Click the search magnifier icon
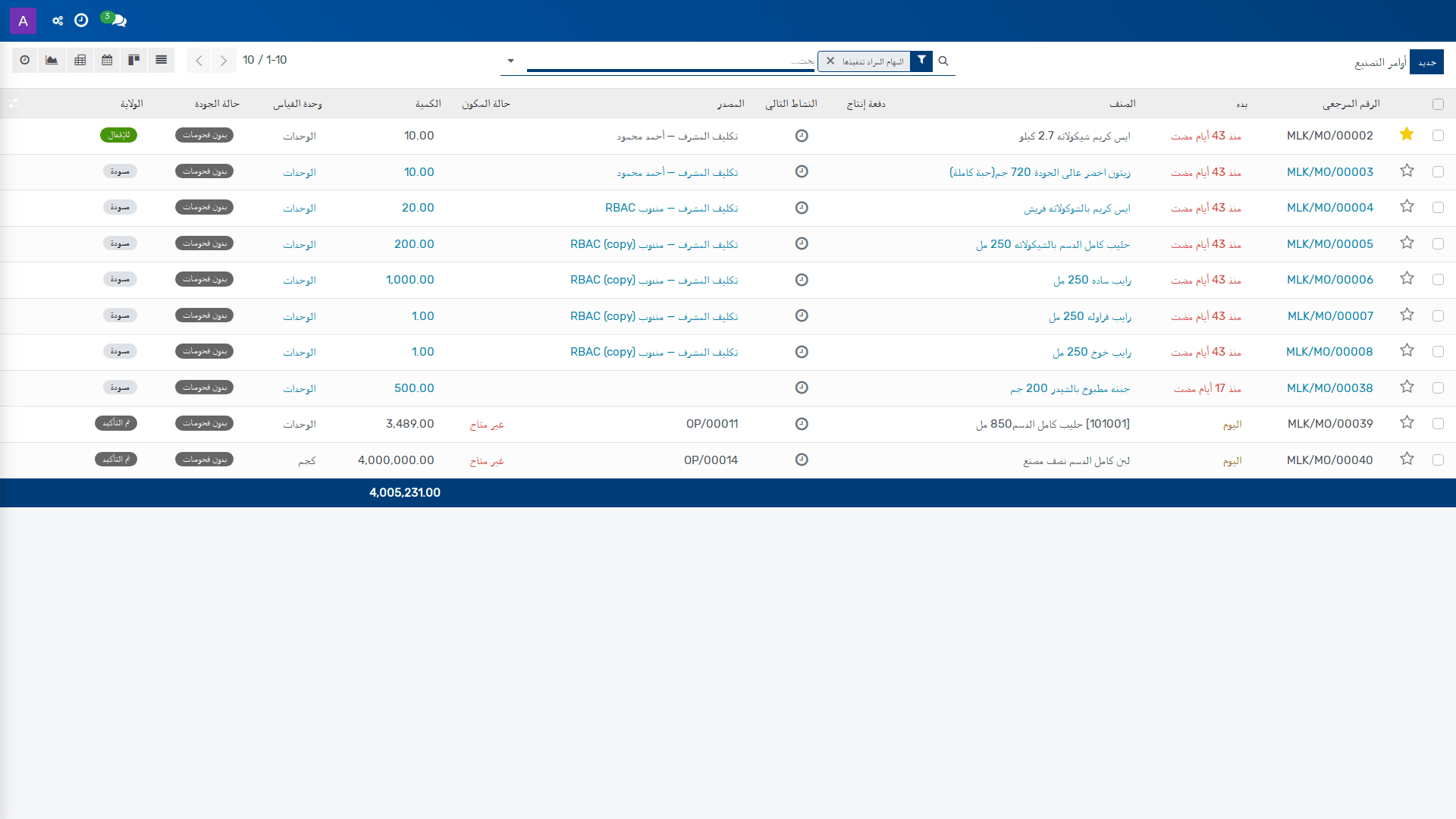This screenshot has width=1456, height=819. pos(943,61)
